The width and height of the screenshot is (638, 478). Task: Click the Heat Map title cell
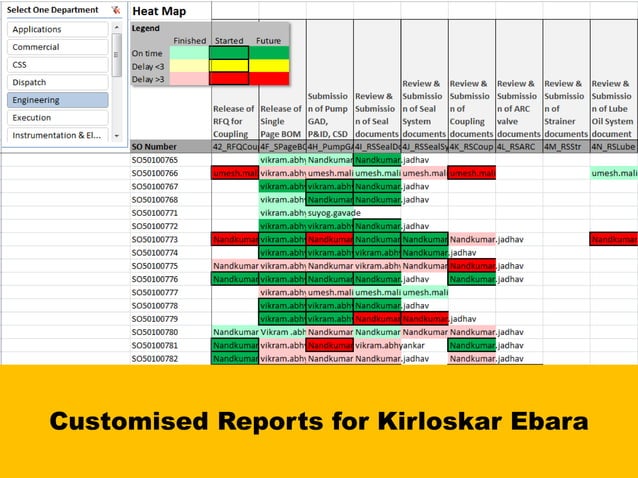coord(171,11)
